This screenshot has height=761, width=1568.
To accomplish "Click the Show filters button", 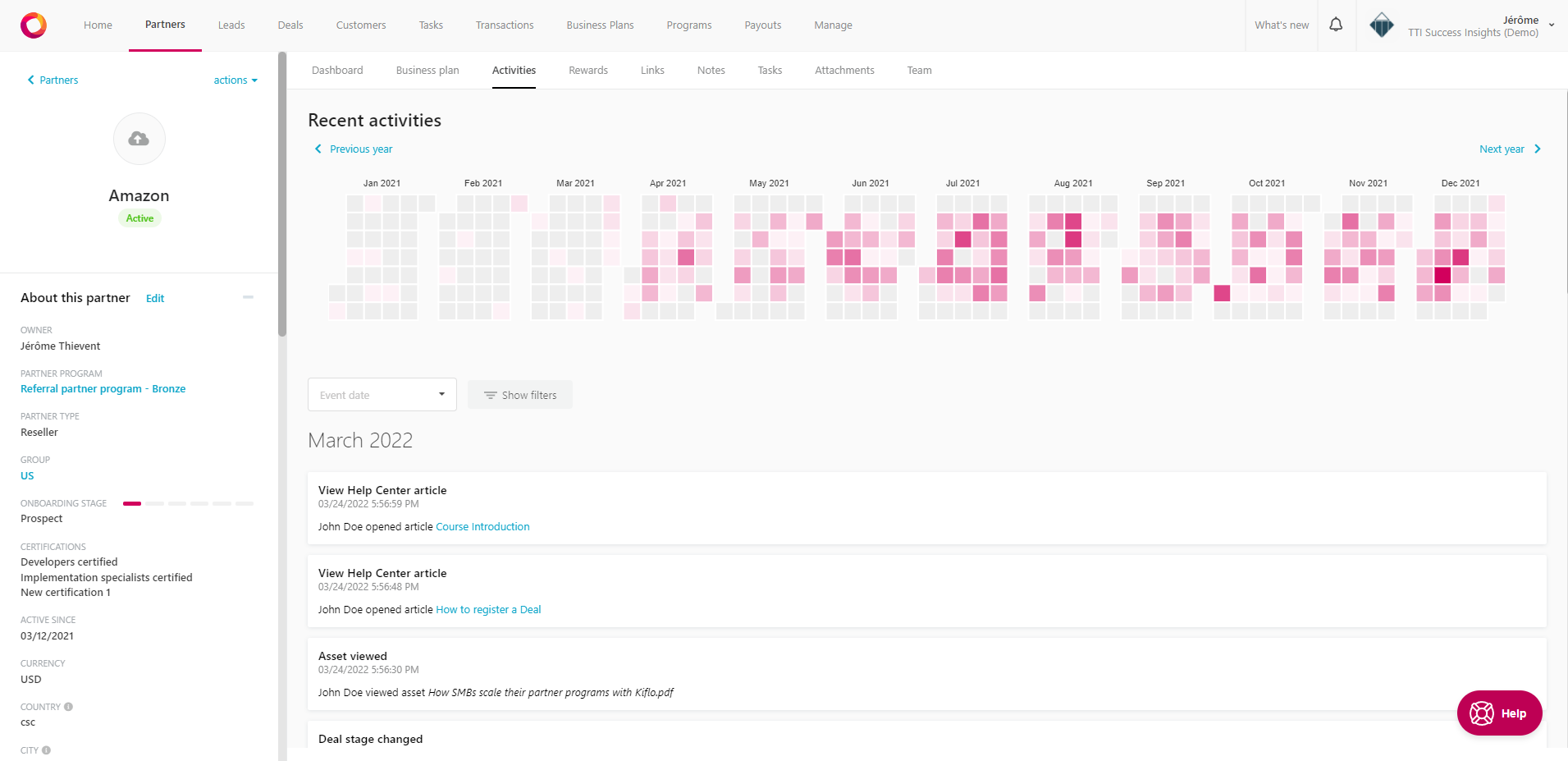I will click(520, 395).
